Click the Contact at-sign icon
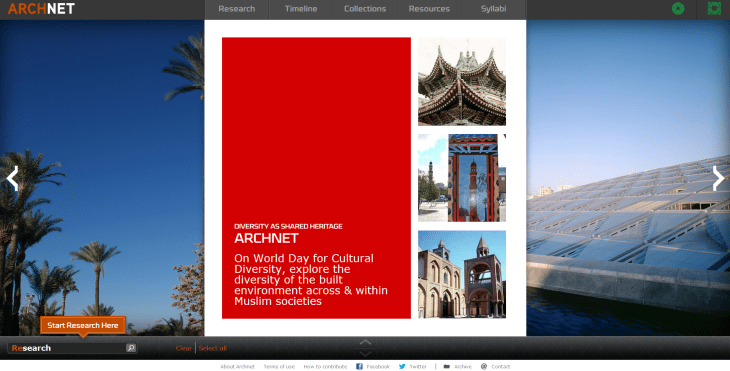730x371 pixels. click(x=484, y=367)
